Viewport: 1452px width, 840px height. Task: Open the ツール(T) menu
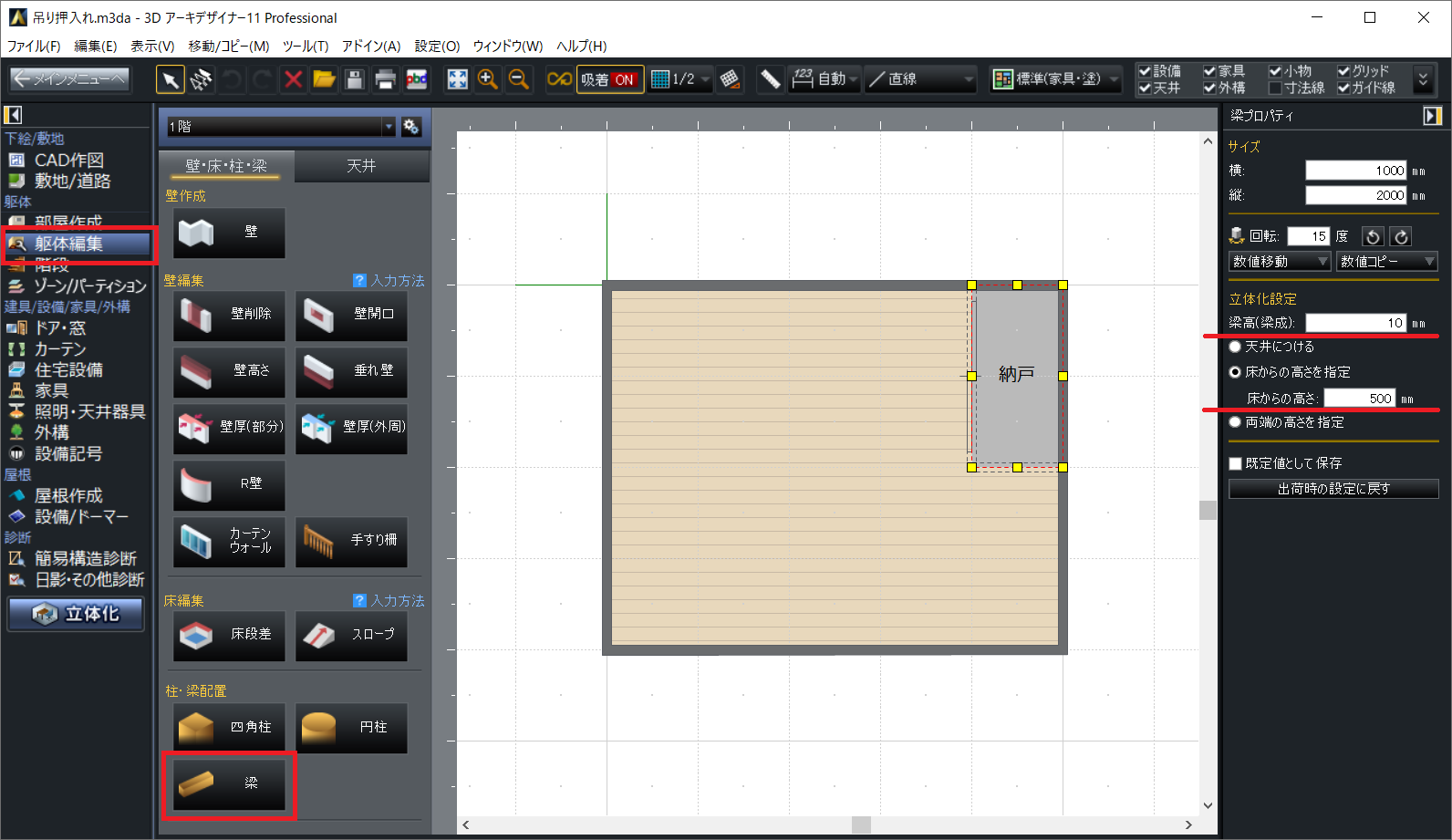tap(305, 46)
